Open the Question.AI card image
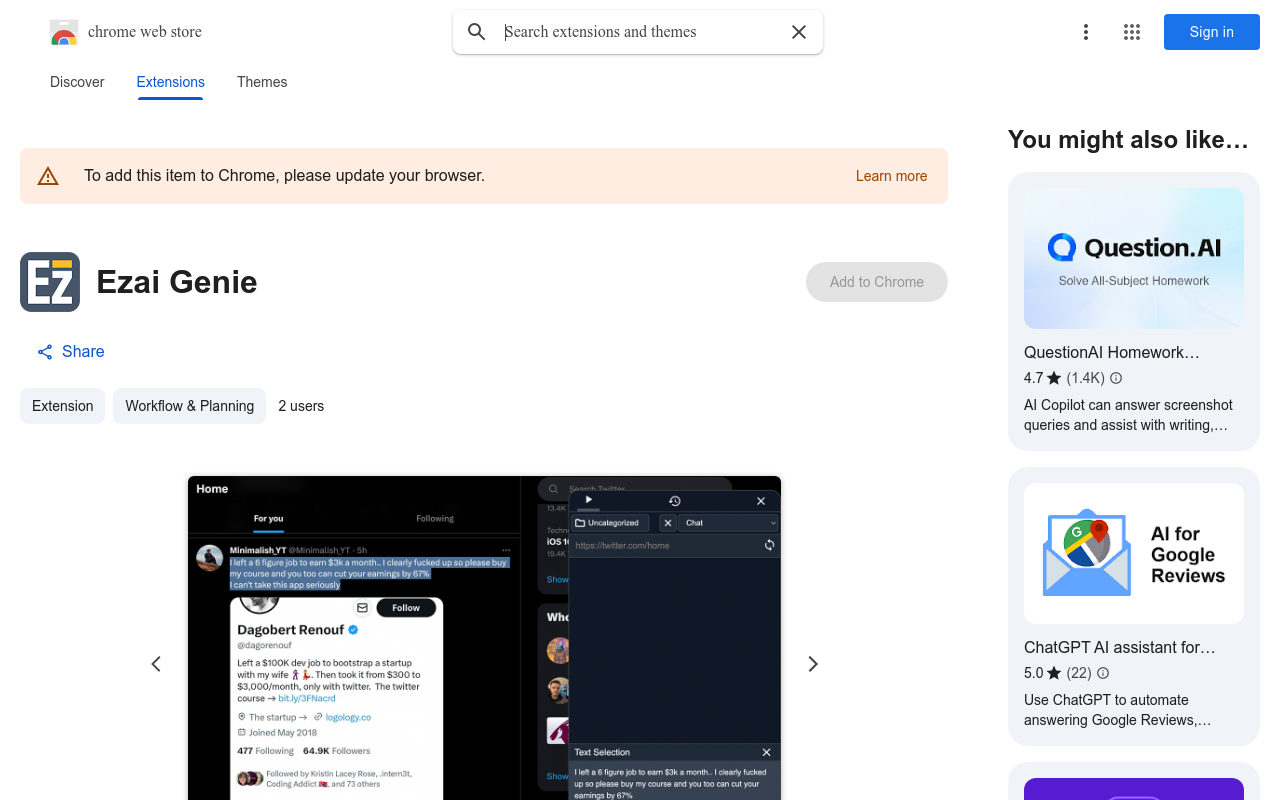Image resolution: width=1280 pixels, height=800 pixels. (1134, 258)
